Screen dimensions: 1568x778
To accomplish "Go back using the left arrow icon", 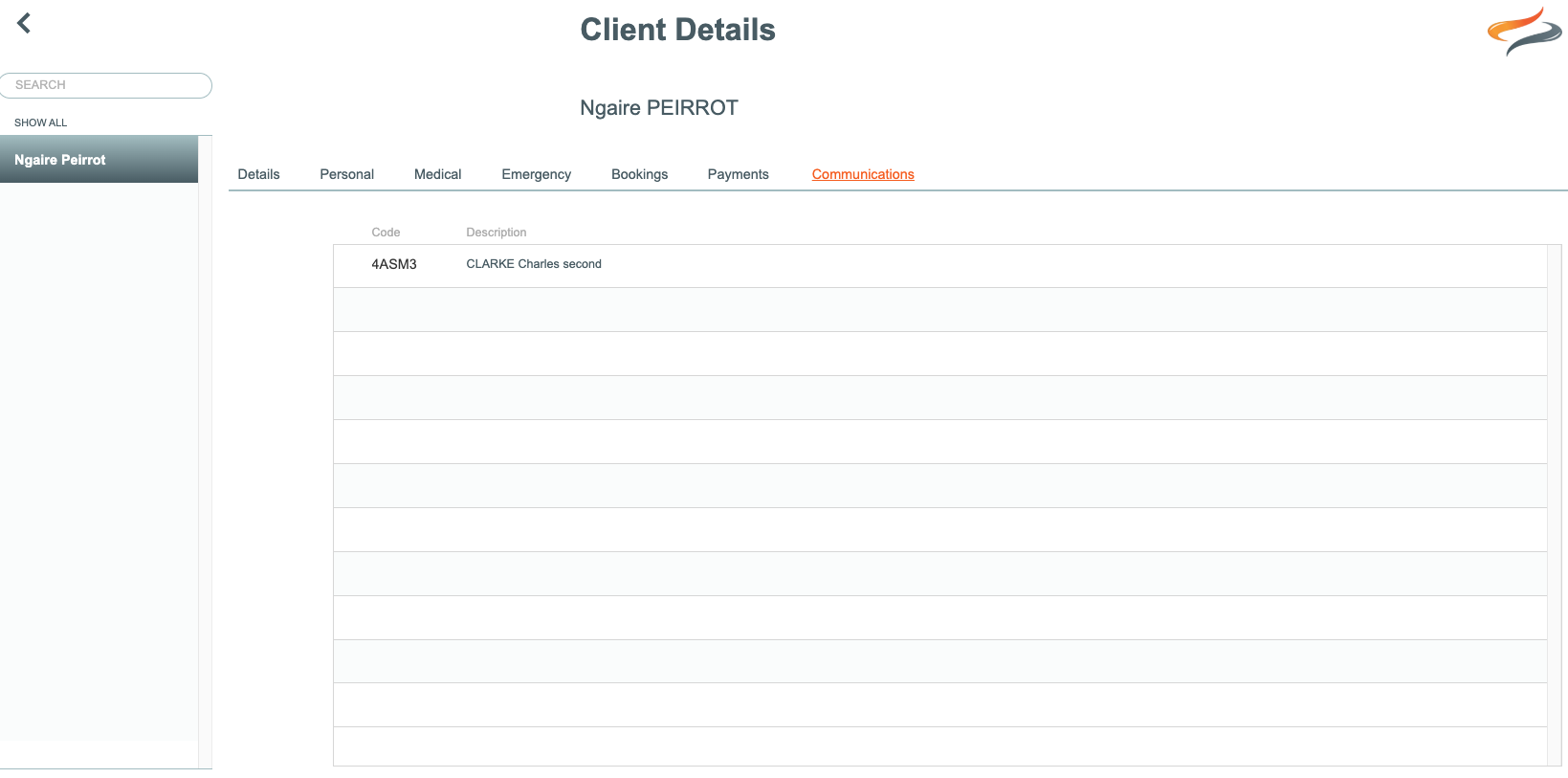I will coord(24,23).
